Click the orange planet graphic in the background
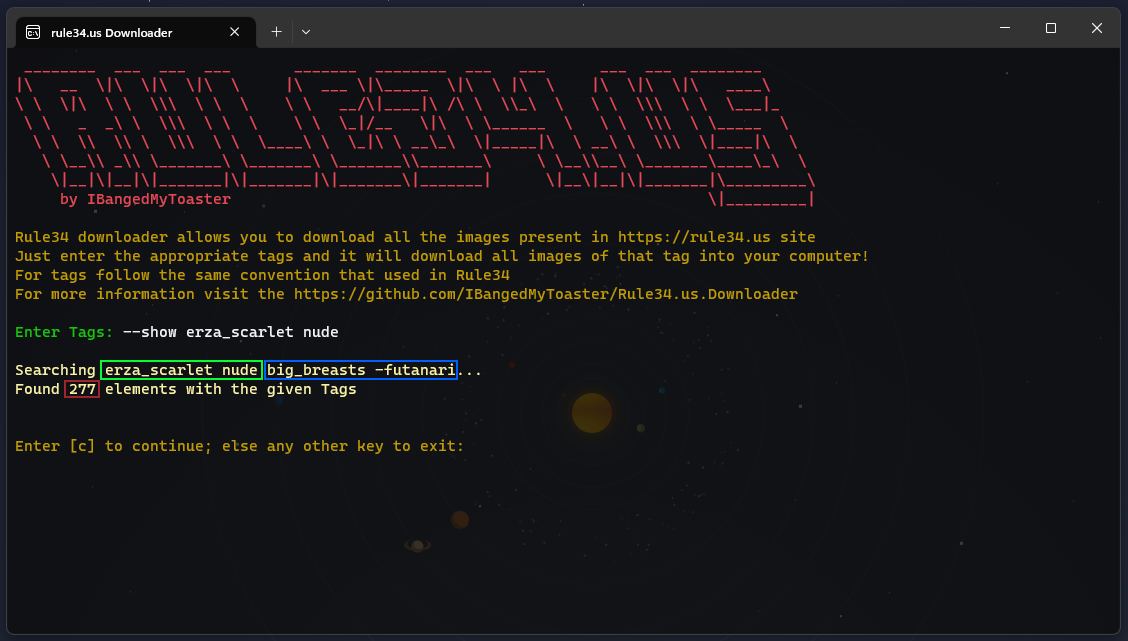This screenshot has height=641, width=1128. point(591,411)
